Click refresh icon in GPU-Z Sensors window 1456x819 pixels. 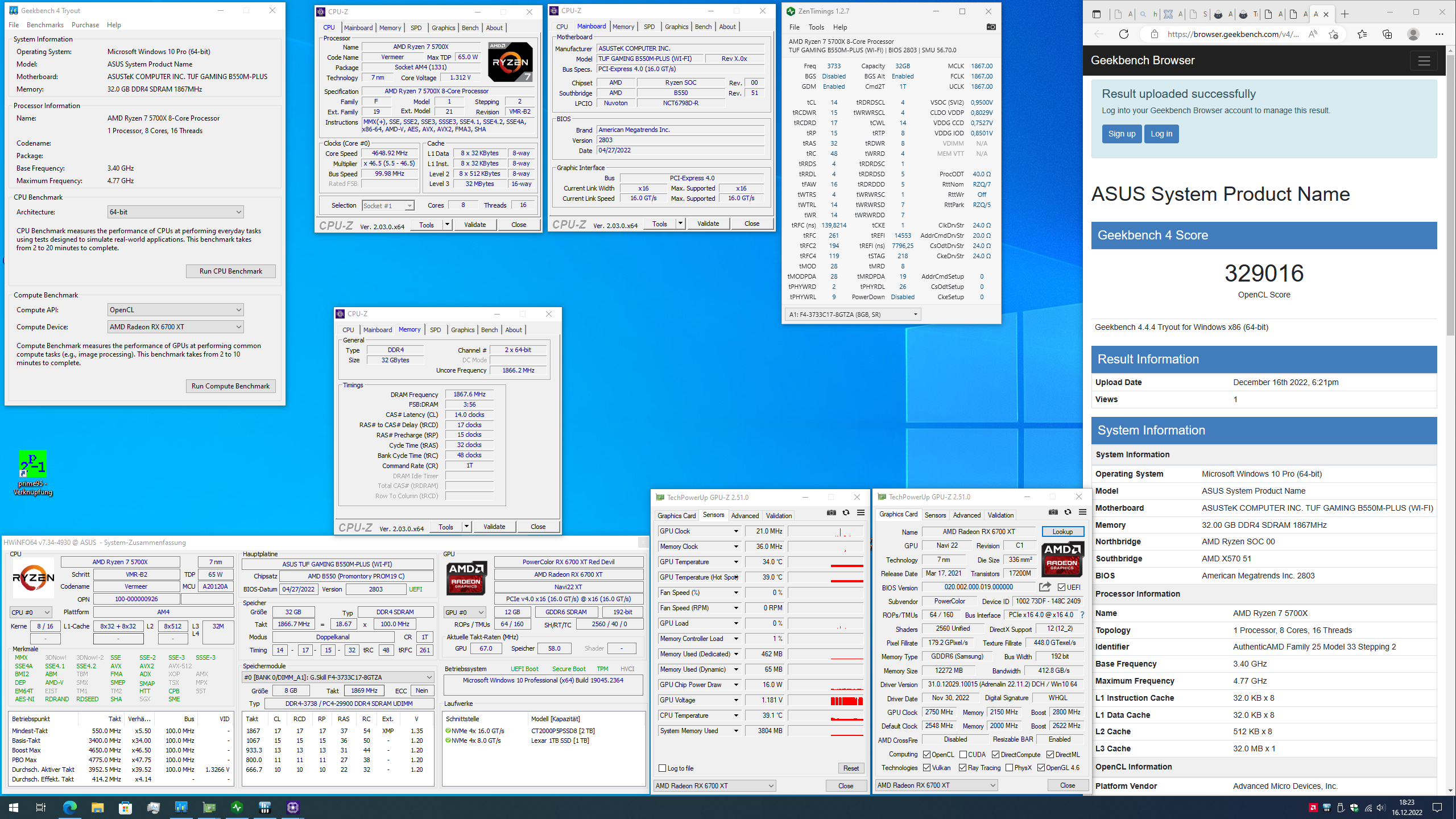846,512
